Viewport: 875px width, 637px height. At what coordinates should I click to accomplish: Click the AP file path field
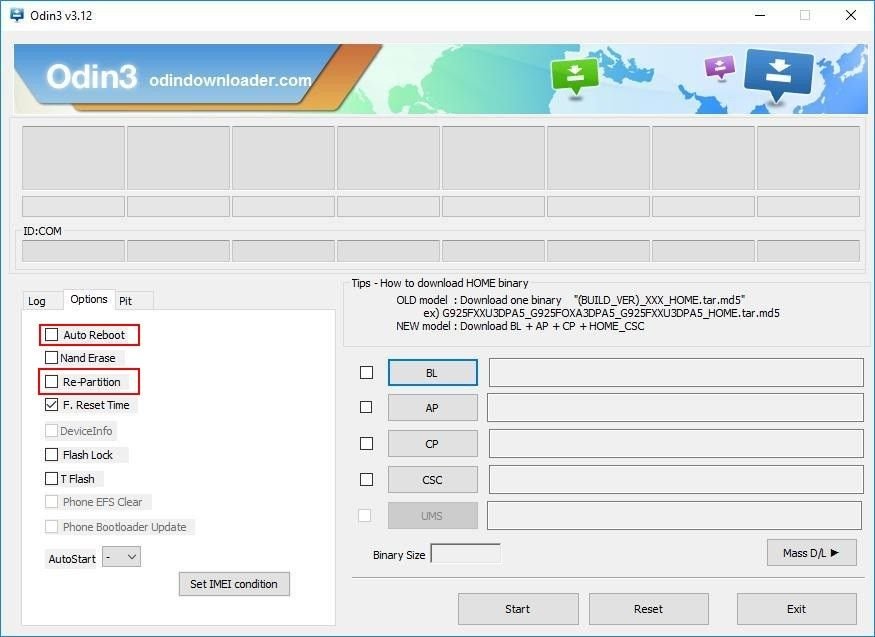tap(675, 408)
